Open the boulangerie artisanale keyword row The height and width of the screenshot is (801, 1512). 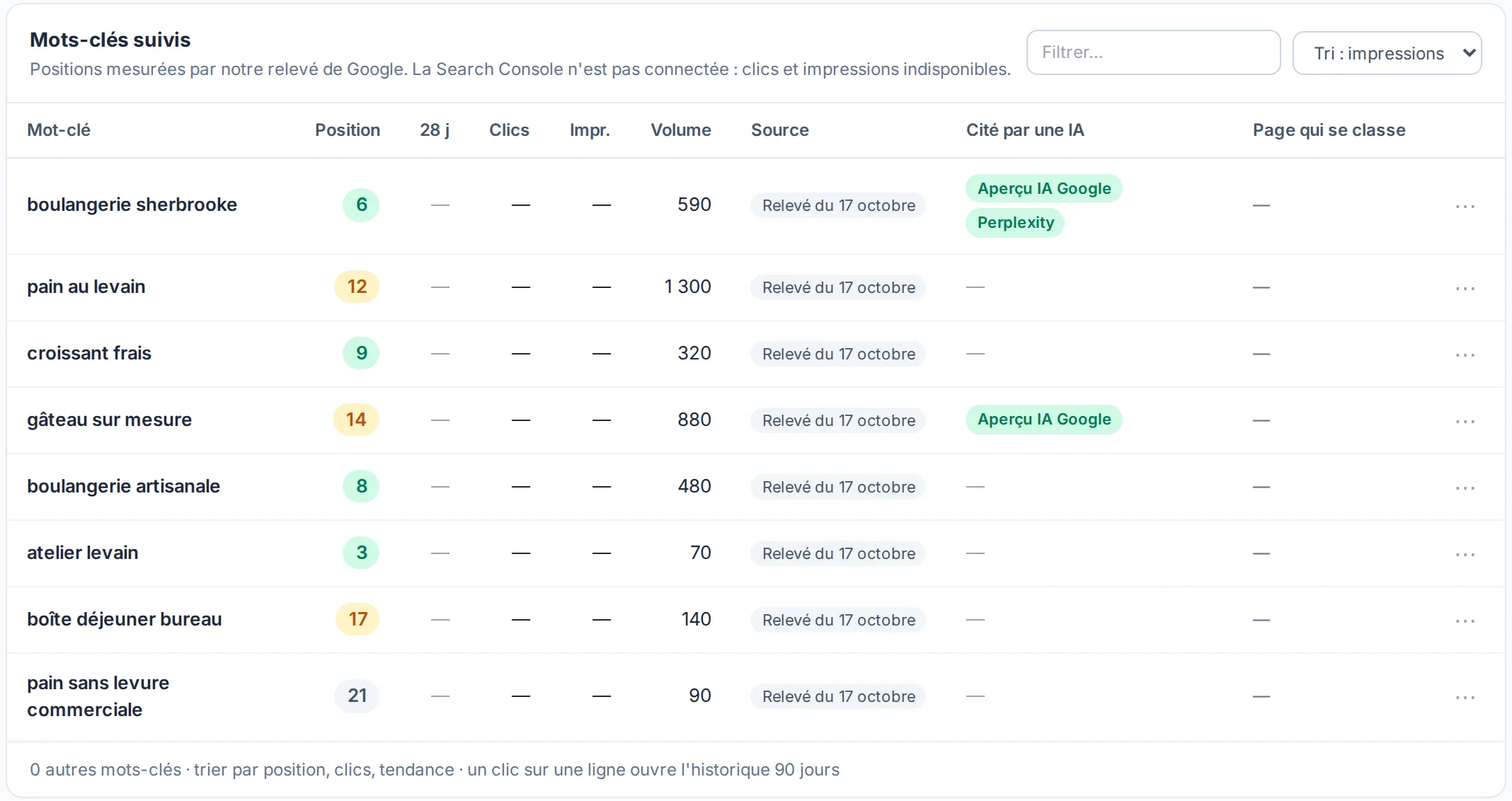[x=756, y=487]
